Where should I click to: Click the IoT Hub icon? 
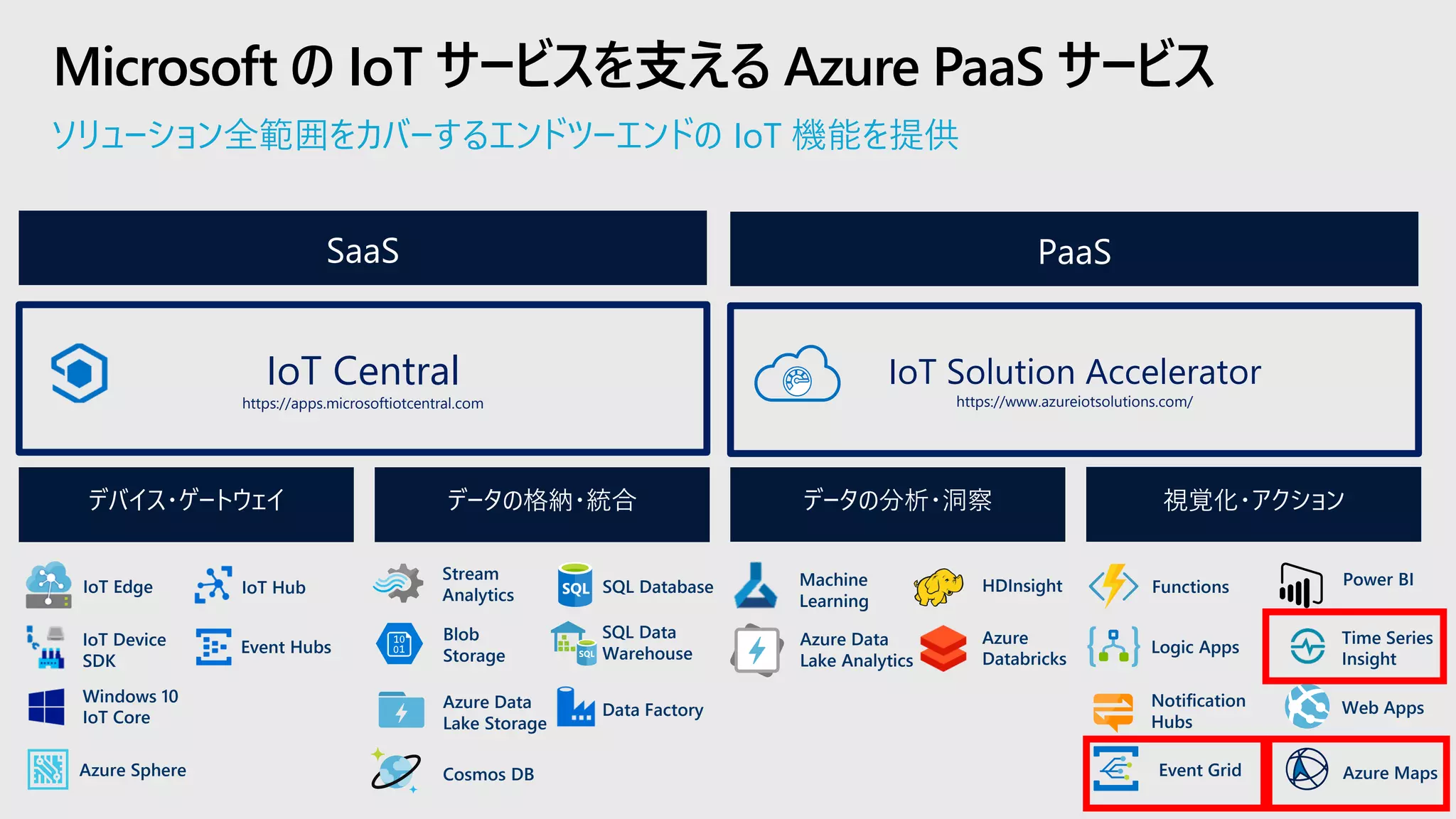[213, 585]
